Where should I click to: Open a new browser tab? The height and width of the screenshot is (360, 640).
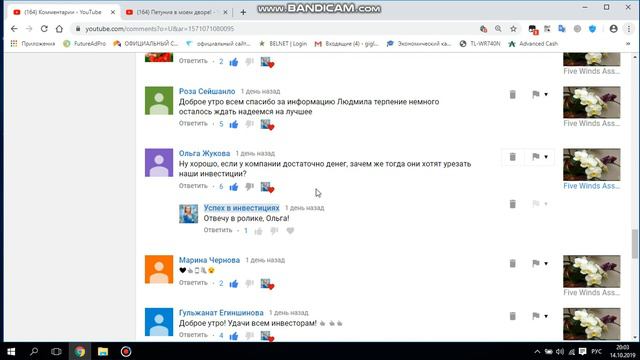[x=243, y=12]
